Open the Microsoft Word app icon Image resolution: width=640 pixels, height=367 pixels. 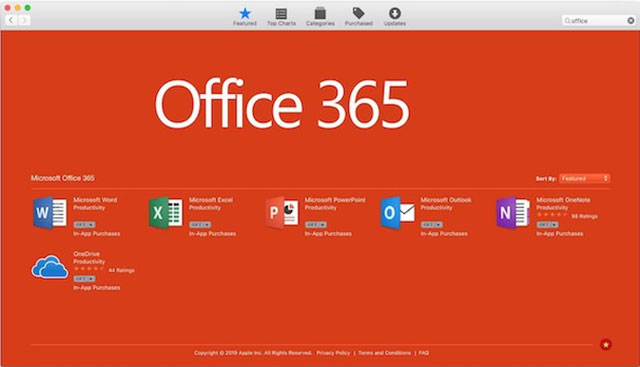[x=50, y=213]
